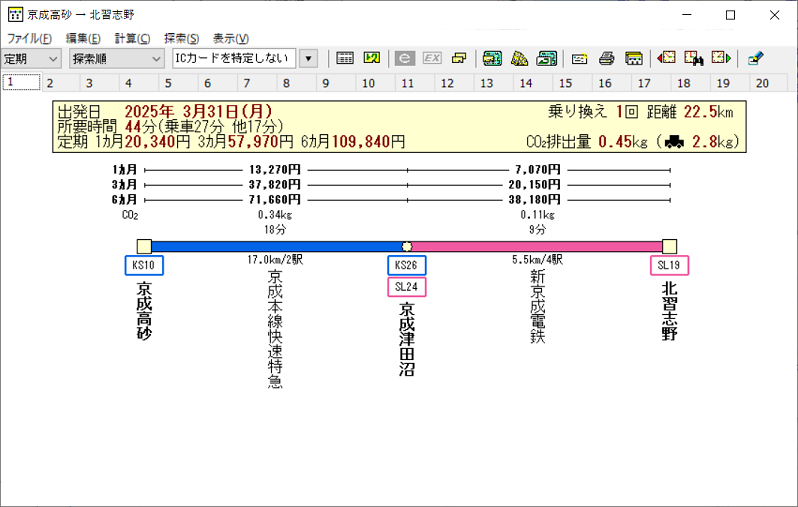Select route tab 10
The width and height of the screenshot is (798, 507).
tap(375, 83)
